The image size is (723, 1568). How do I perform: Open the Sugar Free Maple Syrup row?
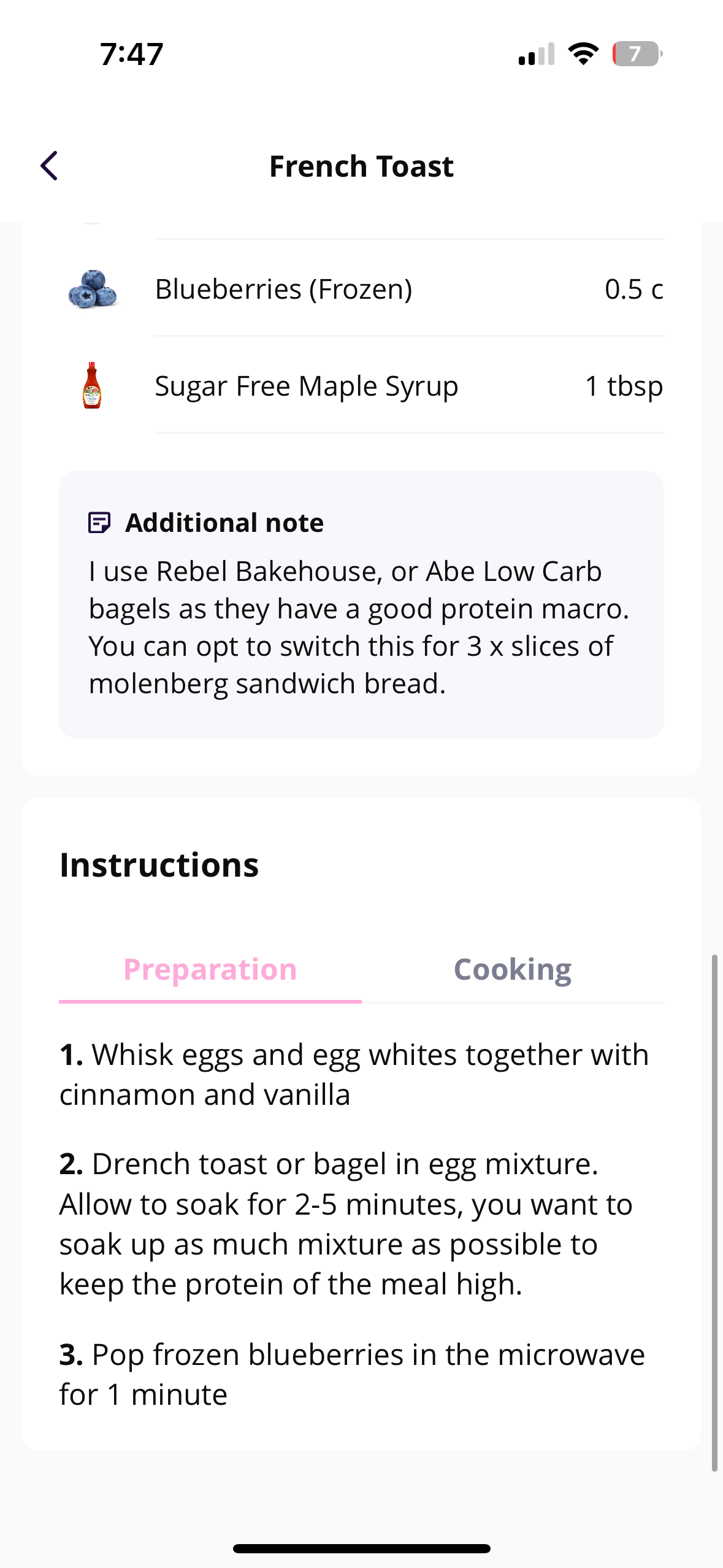[362, 385]
